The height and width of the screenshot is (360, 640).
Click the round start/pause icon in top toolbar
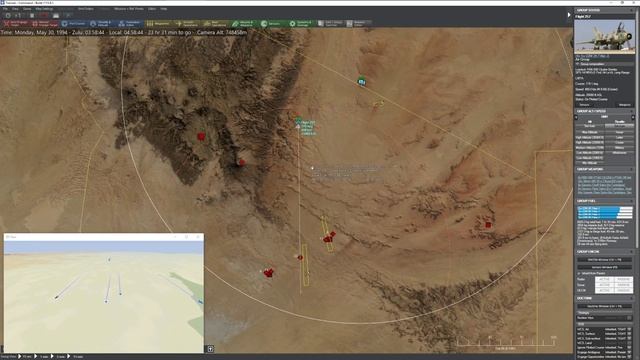pos(8,16)
